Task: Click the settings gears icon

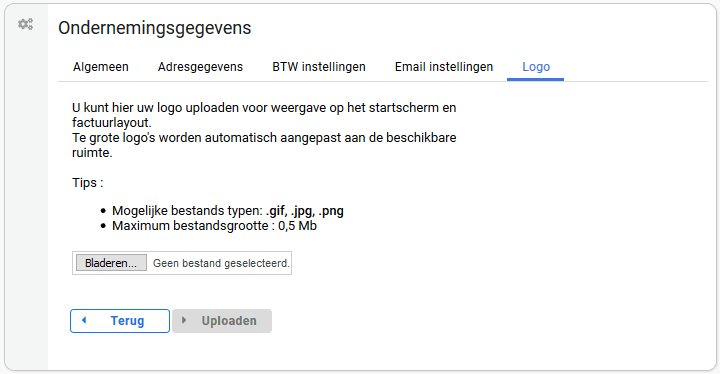Action: [x=25, y=24]
